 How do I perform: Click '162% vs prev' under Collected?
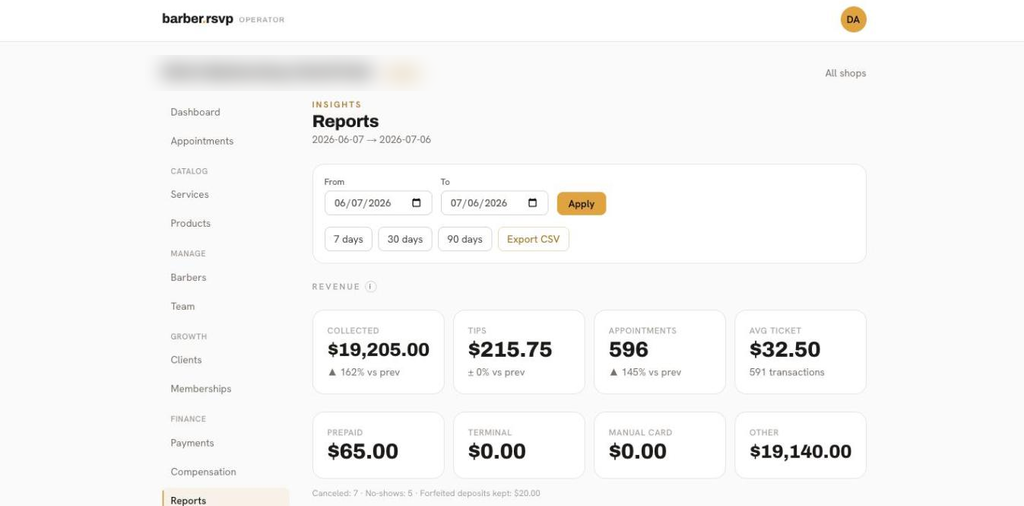point(364,372)
